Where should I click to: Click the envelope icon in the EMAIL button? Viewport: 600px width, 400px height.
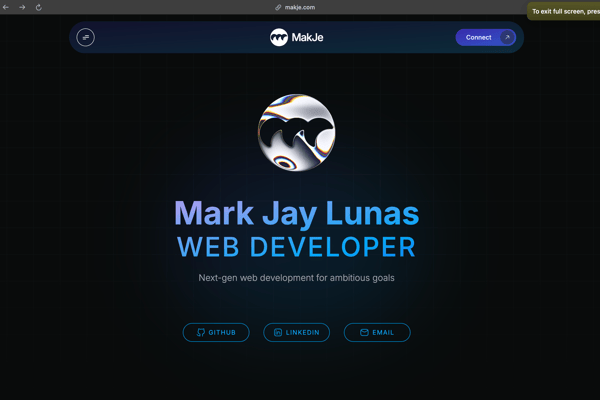[x=364, y=332]
